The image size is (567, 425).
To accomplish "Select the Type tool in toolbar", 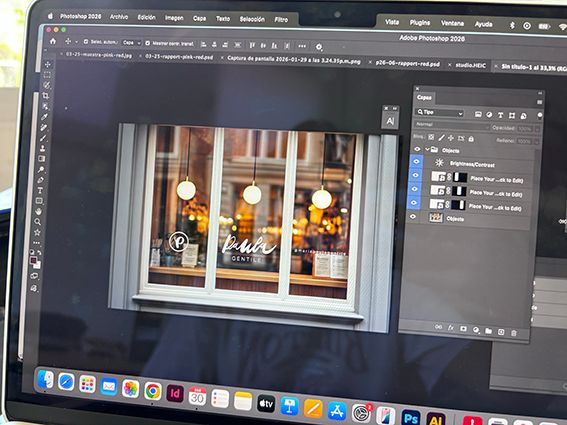I will 40,190.
